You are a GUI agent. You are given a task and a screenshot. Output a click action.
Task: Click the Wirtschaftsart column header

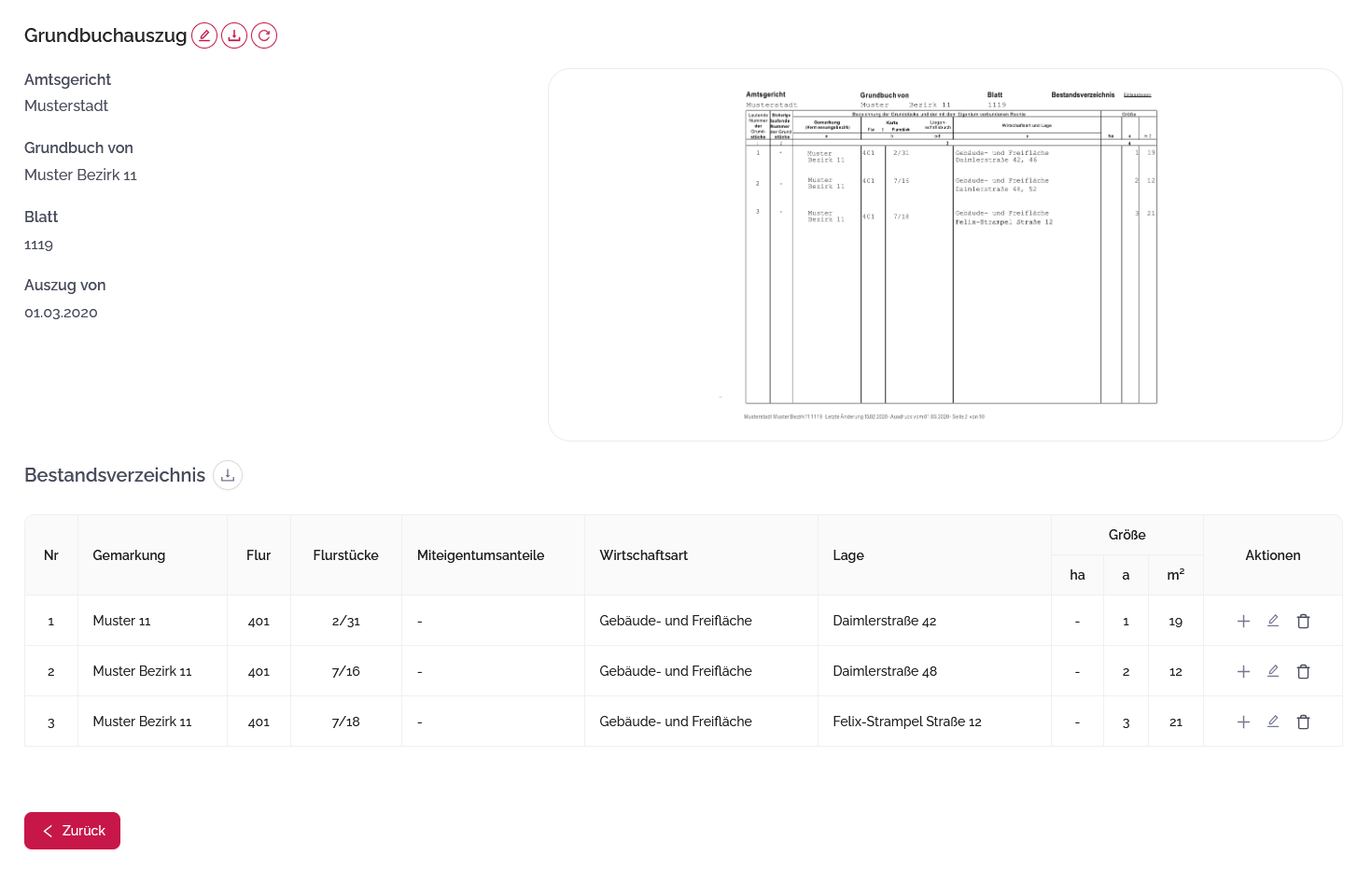pos(643,555)
